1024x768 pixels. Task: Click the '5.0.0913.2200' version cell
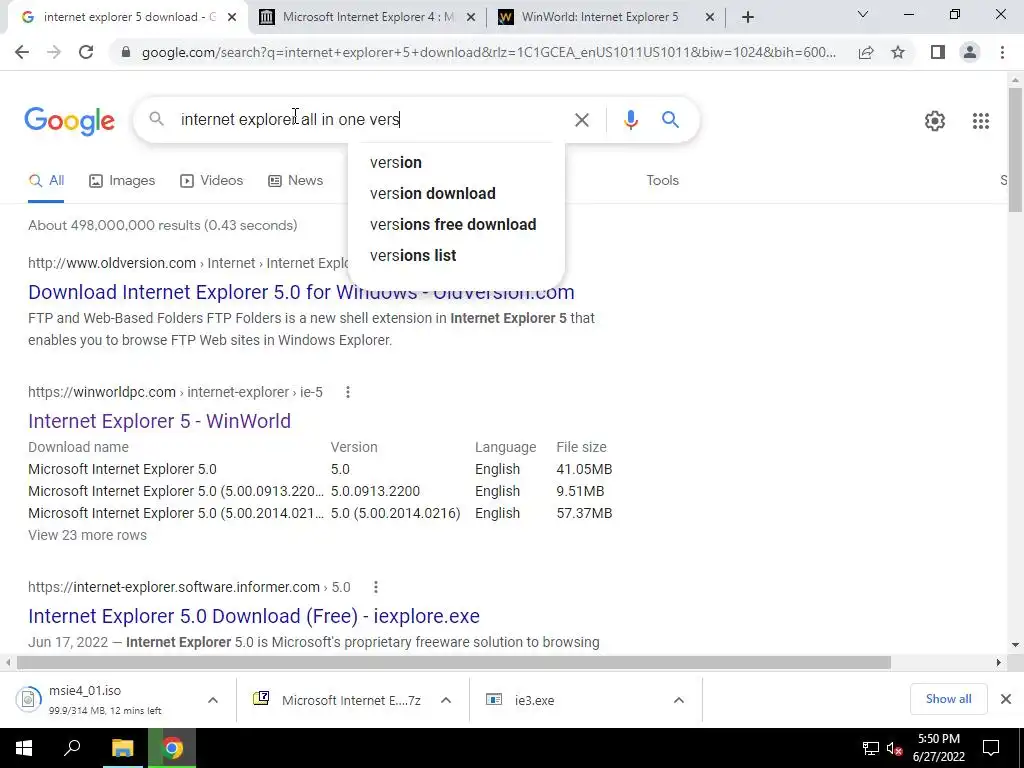(375, 491)
